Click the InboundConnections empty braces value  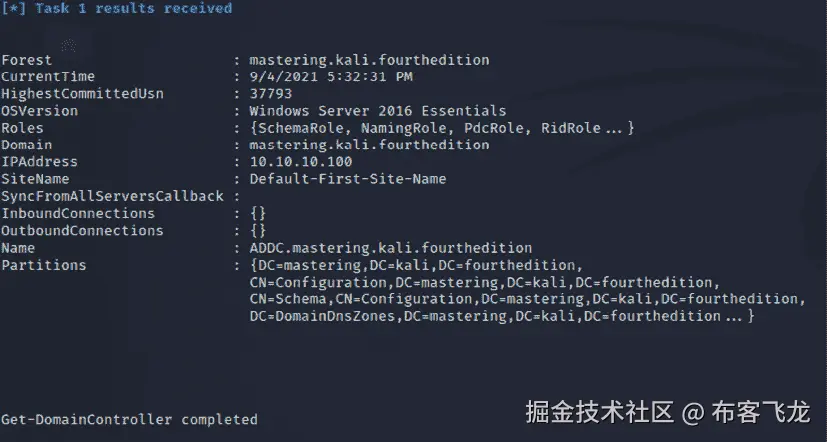pyautogui.click(x=258, y=213)
